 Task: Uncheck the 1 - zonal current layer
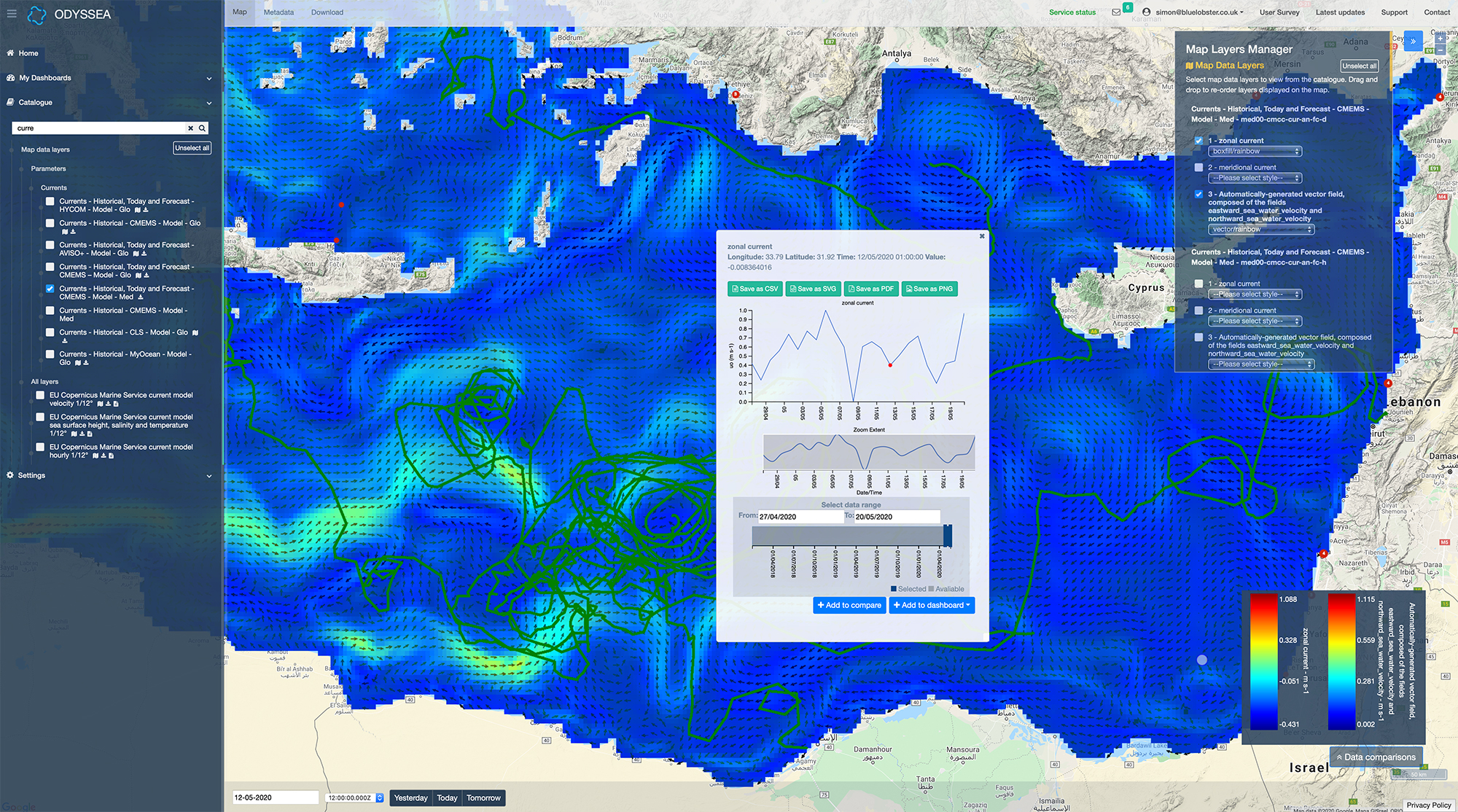click(x=1198, y=141)
